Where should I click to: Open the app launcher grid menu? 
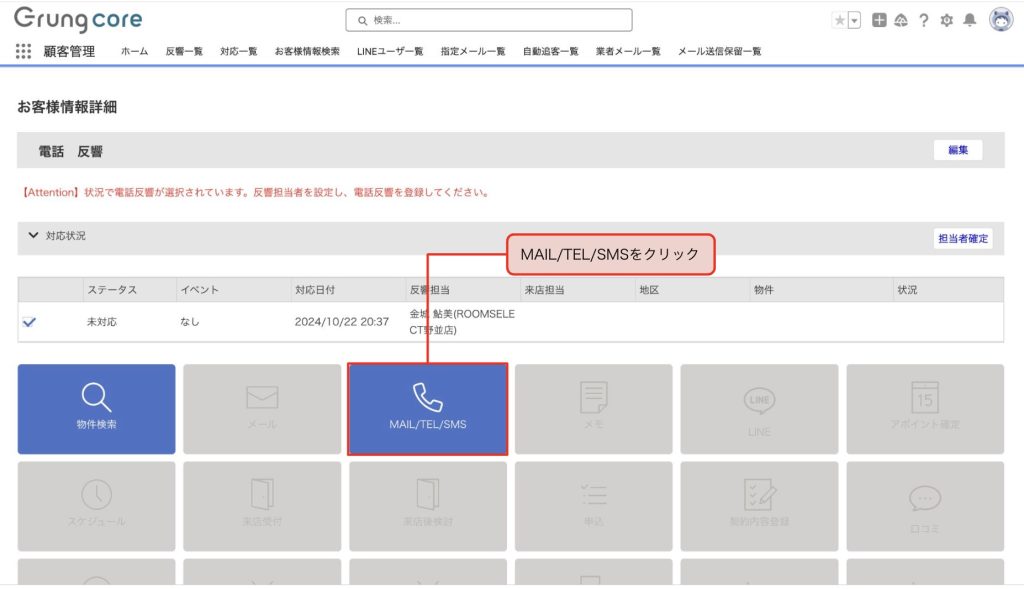(23, 51)
